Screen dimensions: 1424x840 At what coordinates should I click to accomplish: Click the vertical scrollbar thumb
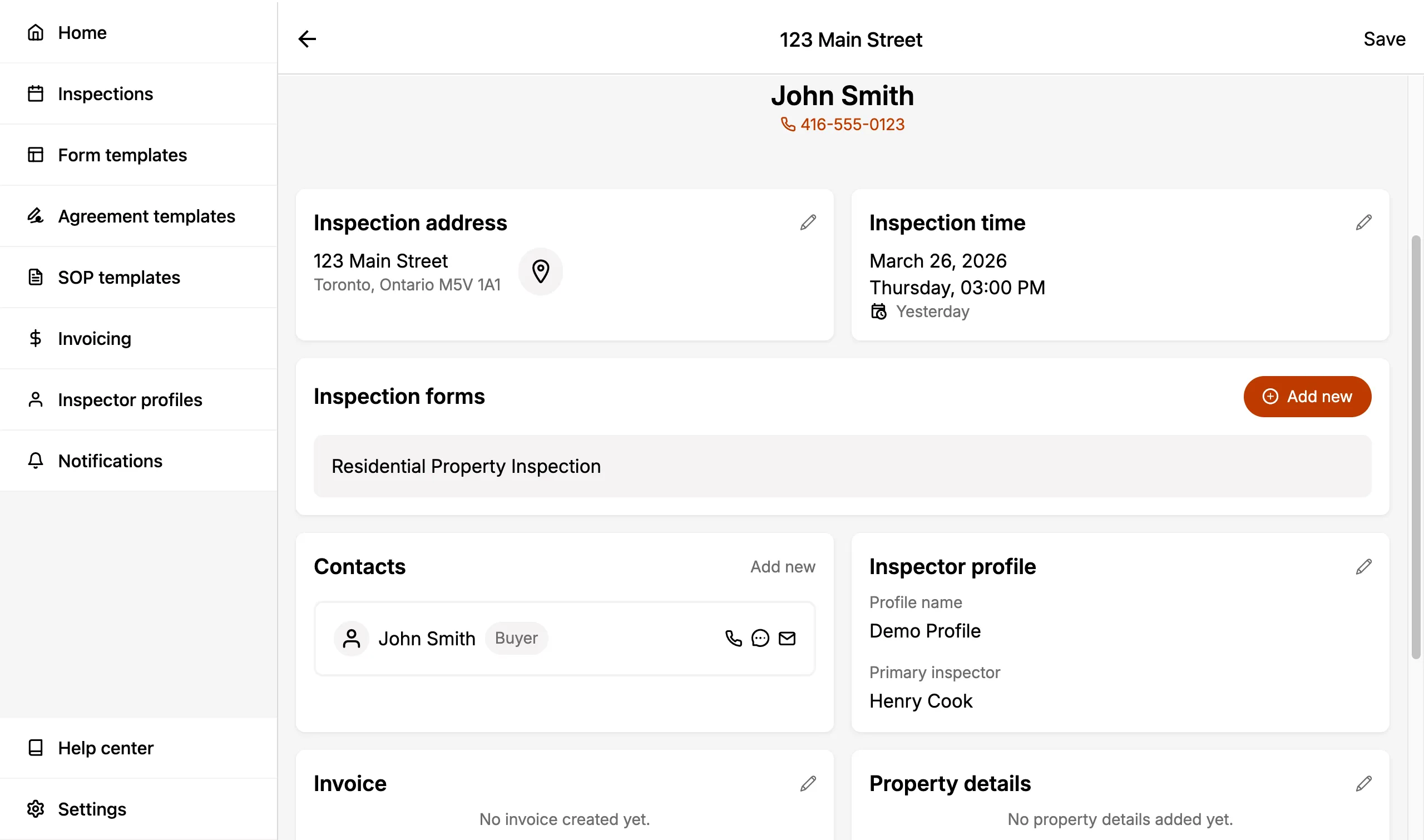[1416, 447]
